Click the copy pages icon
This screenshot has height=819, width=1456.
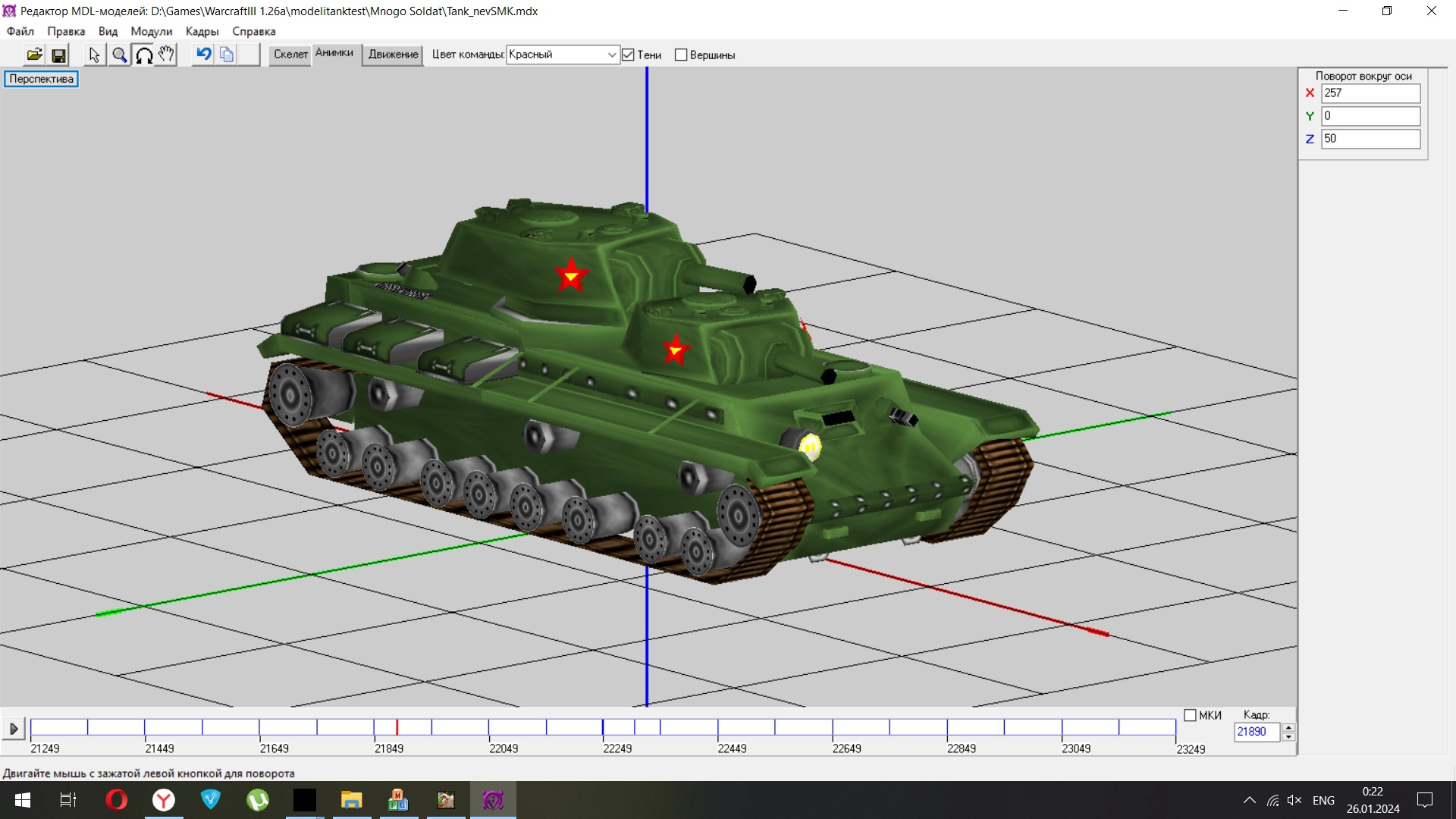pos(226,55)
